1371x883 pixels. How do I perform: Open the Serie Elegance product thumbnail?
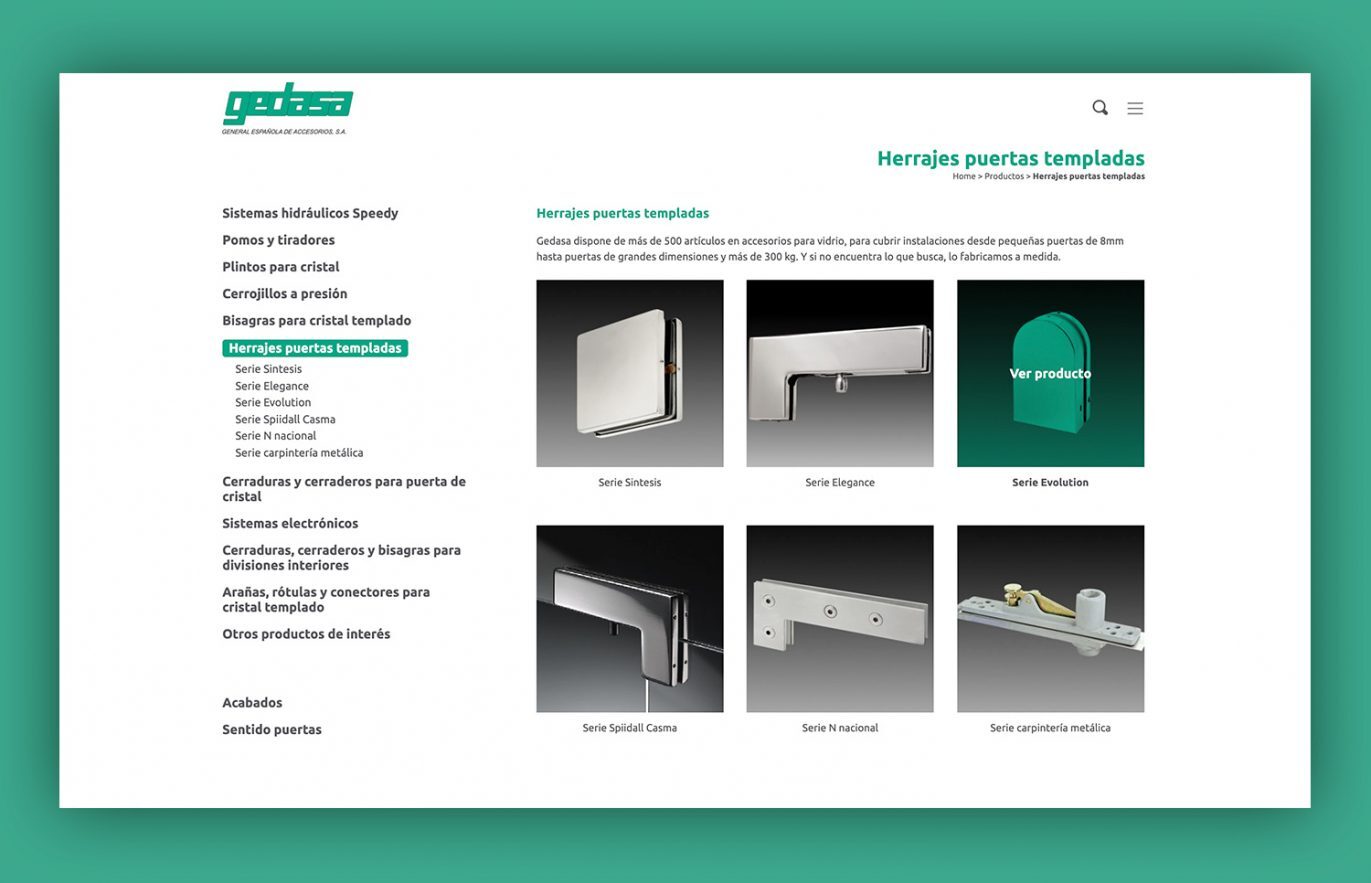click(839, 373)
